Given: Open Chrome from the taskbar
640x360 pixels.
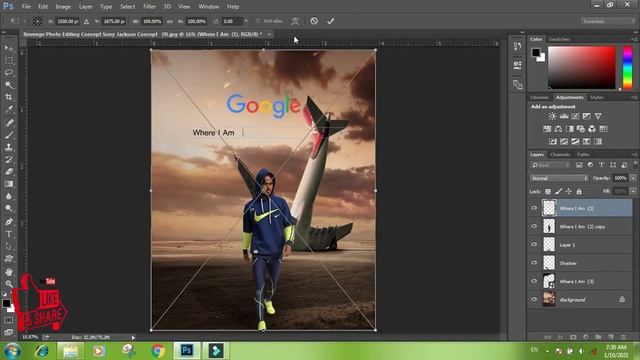Looking at the screenshot, I should point(158,351).
